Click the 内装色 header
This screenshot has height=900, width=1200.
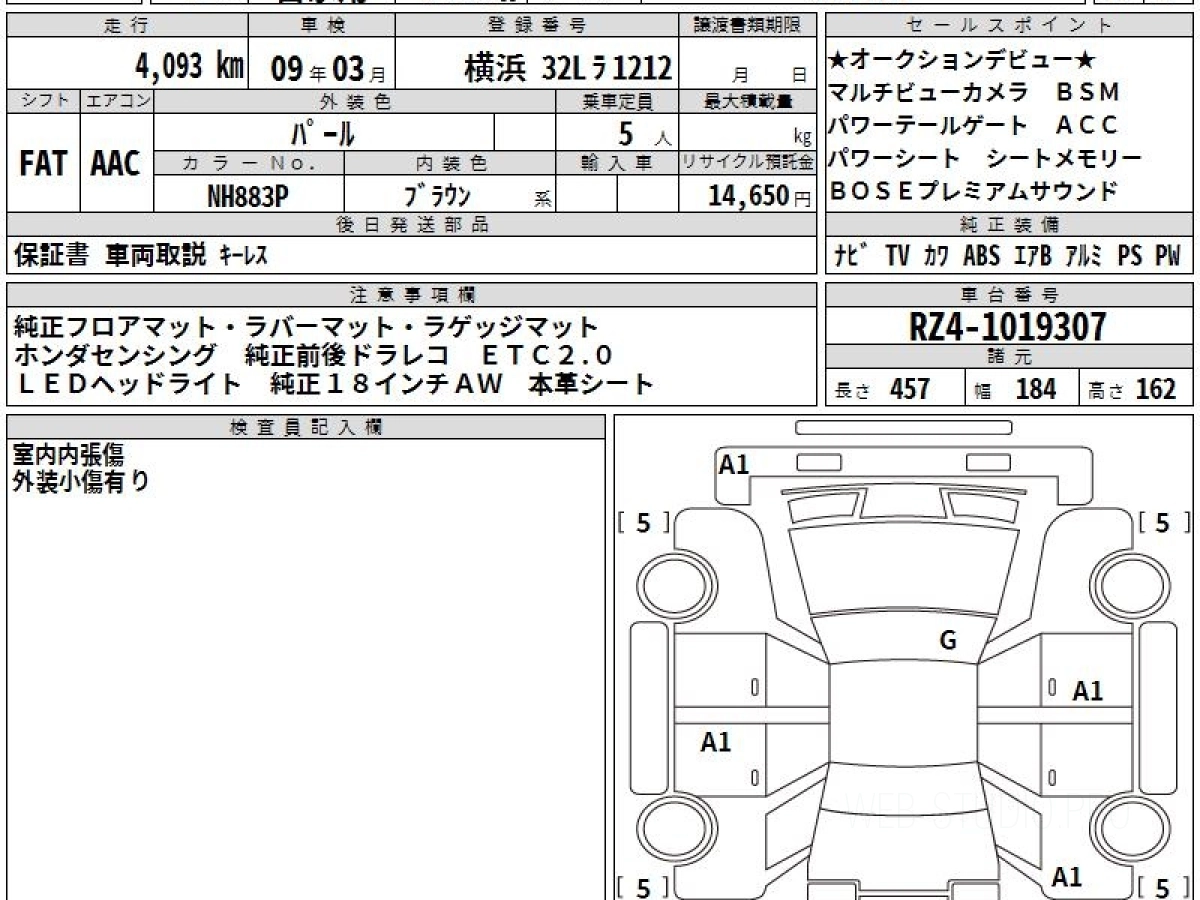click(x=450, y=162)
